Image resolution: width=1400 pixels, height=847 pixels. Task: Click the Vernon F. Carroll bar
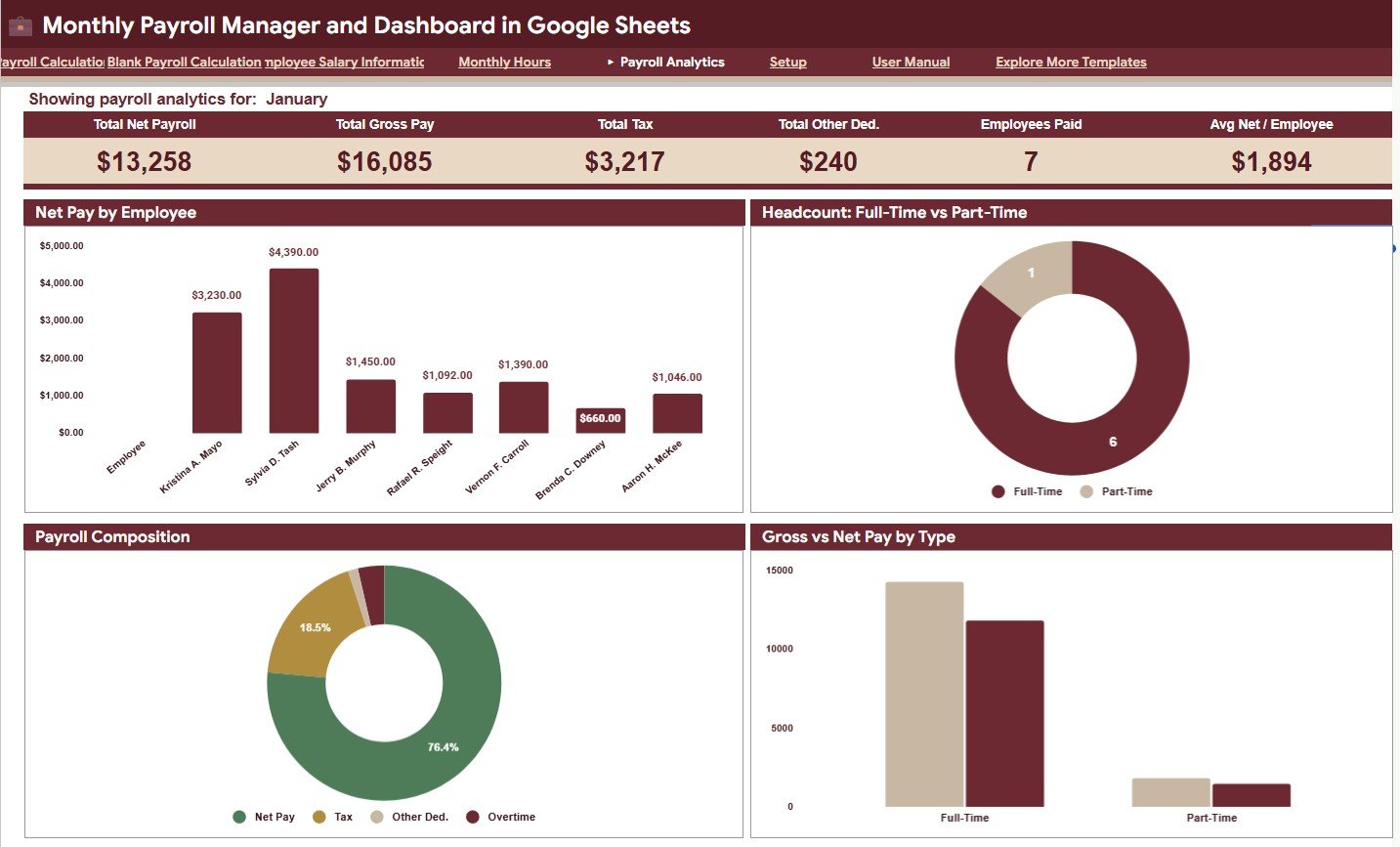(x=524, y=407)
